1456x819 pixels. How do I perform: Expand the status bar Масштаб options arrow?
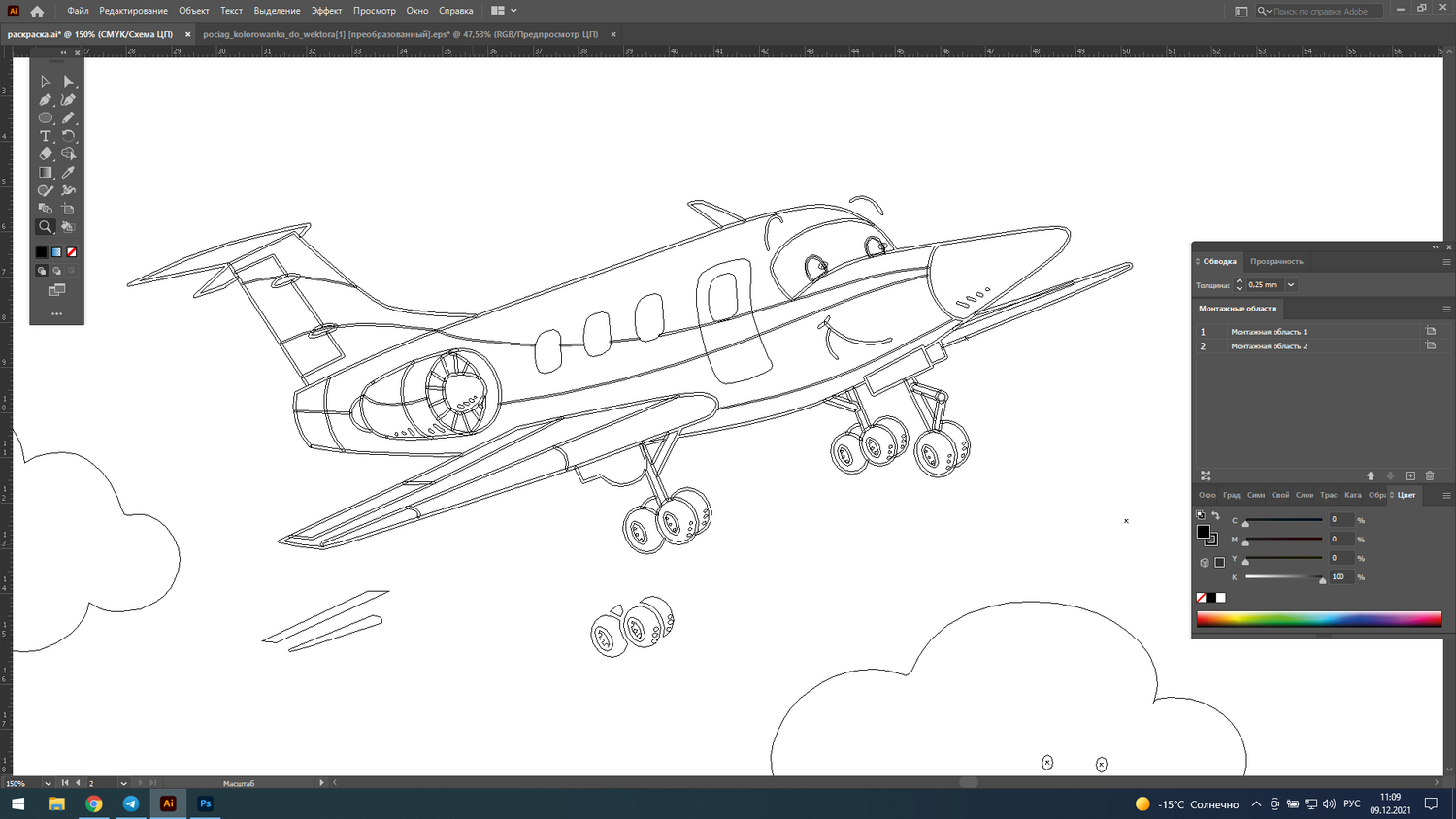(321, 783)
